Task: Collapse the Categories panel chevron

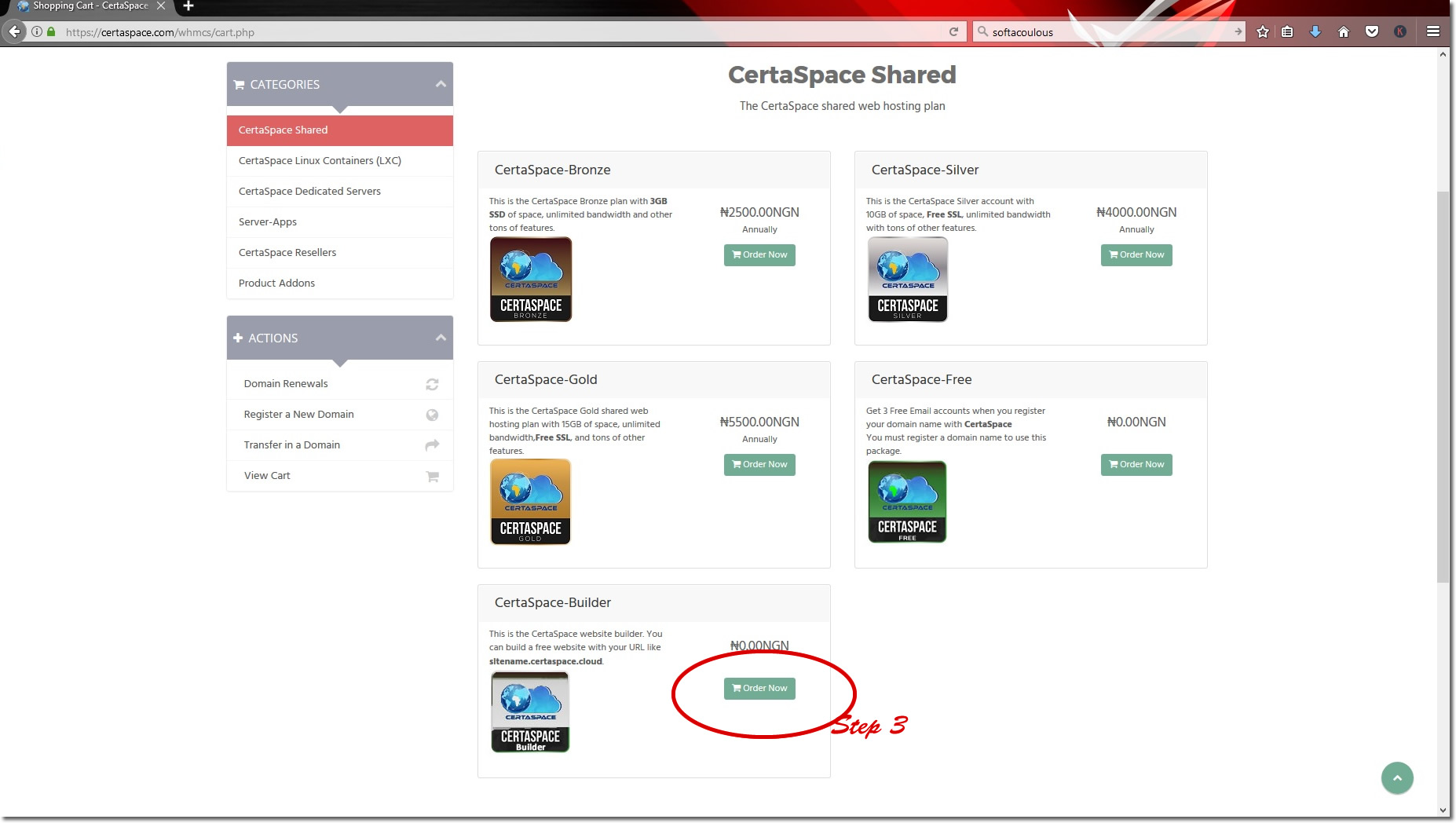Action: click(441, 84)
